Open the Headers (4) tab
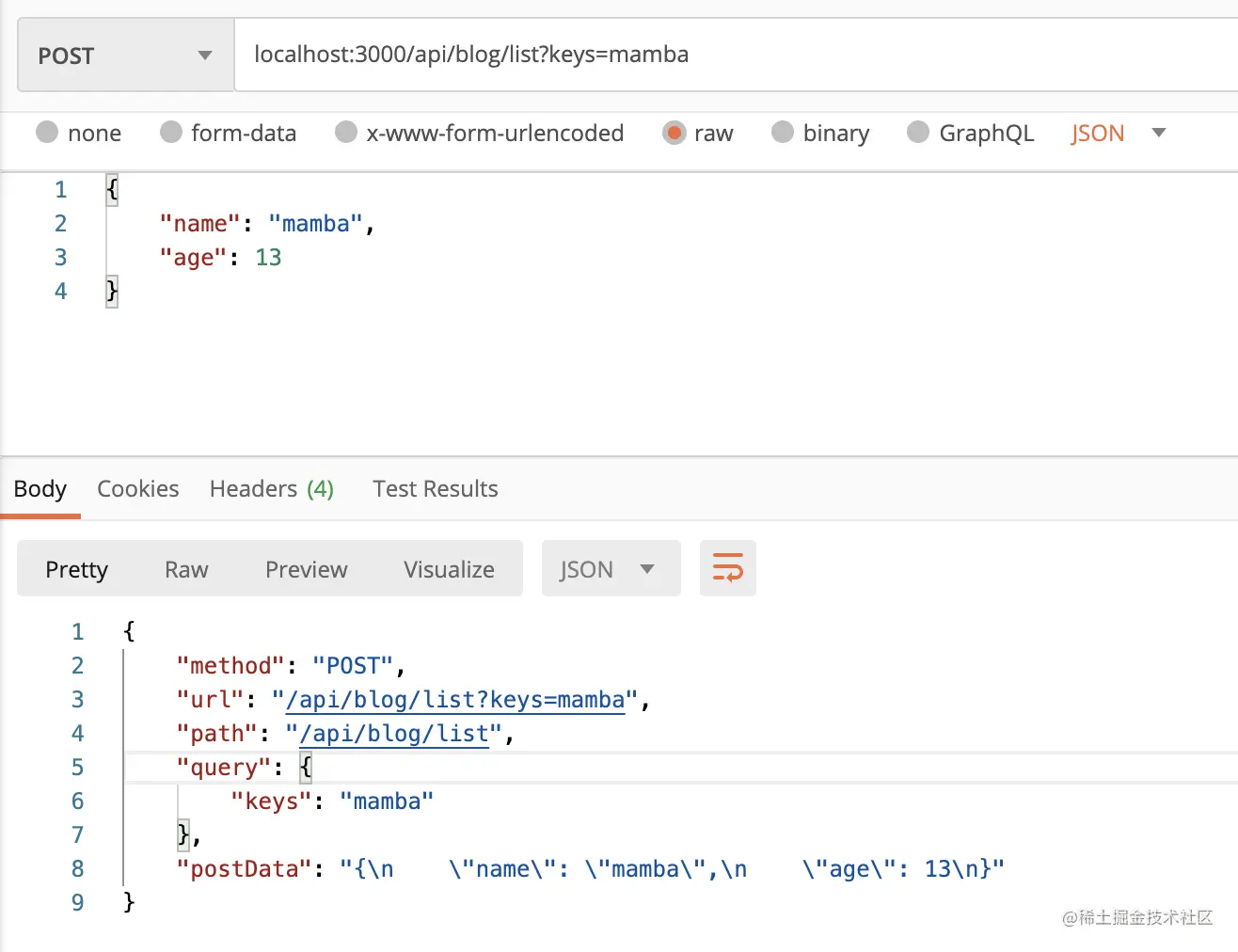 pos(271,489)
